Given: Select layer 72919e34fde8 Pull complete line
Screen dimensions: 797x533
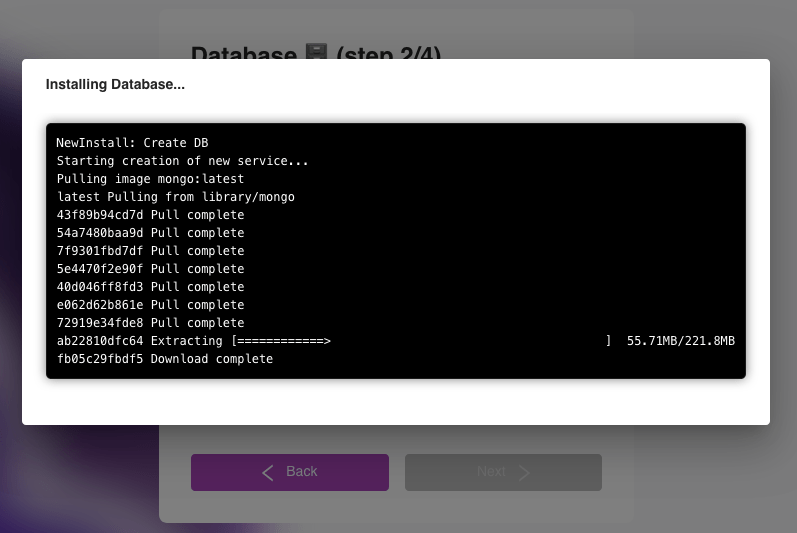Looking at the screenshot, I should click(150, 323).
